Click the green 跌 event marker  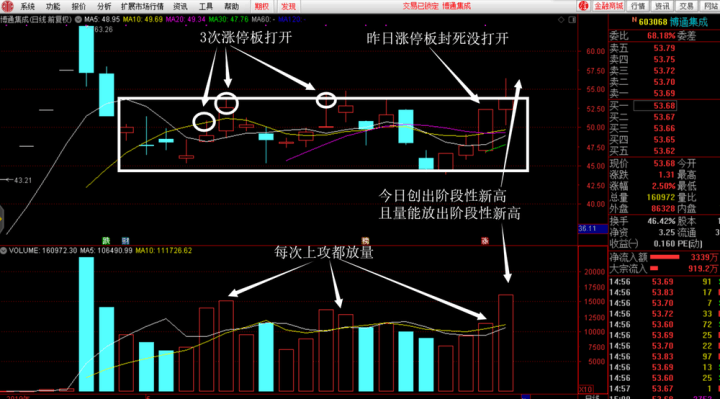pos(106,241)
